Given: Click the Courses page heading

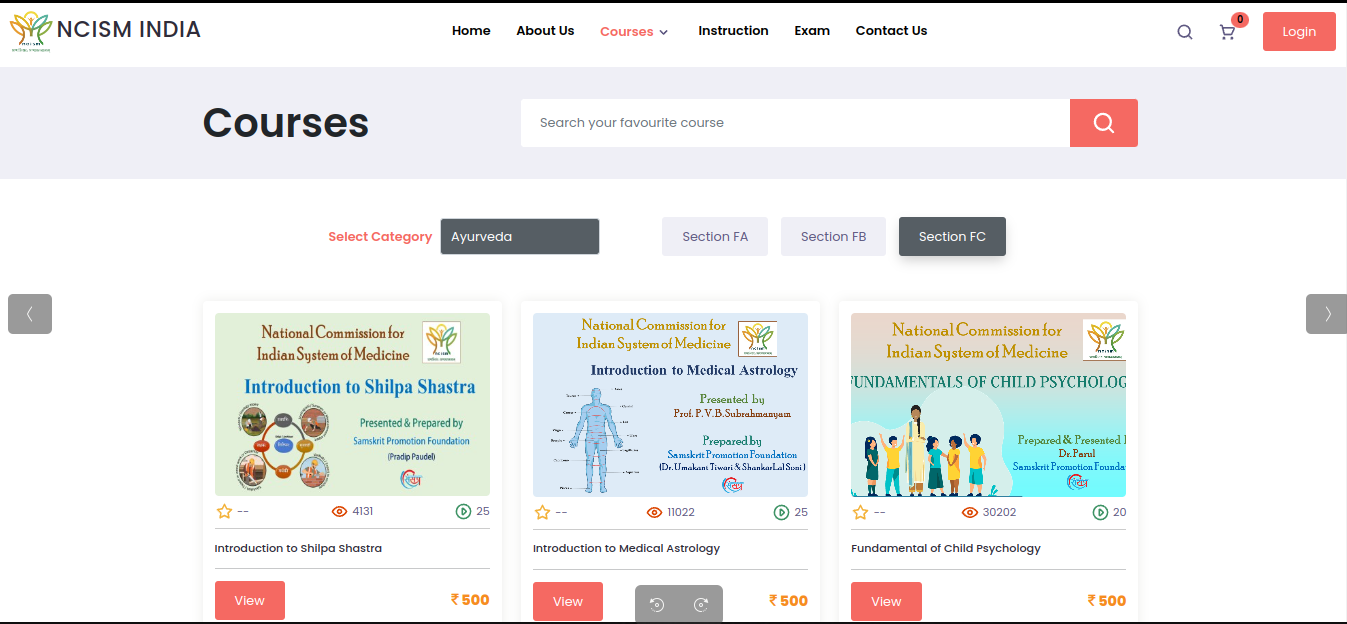Looking at the screenshot, I should 286,123.
